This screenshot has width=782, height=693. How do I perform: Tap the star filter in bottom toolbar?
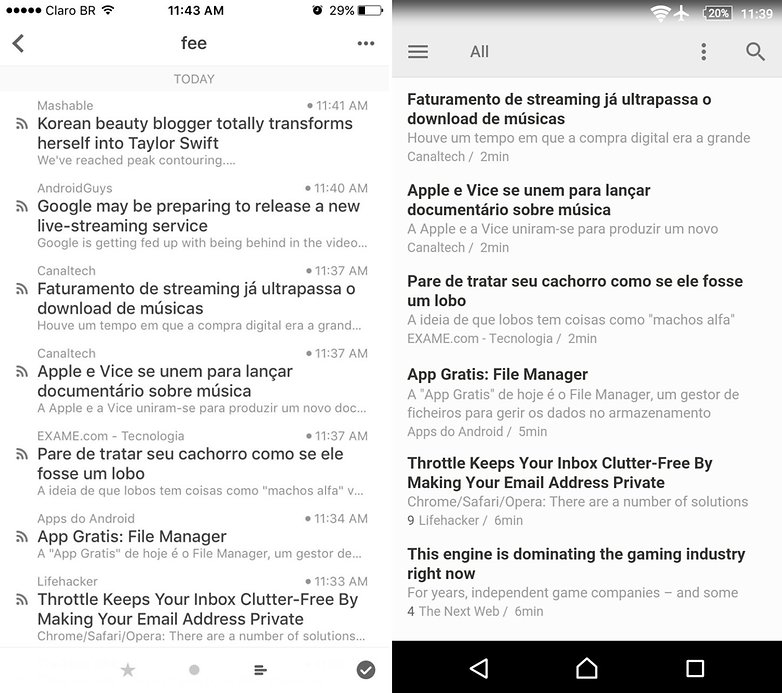pos(128,670)
